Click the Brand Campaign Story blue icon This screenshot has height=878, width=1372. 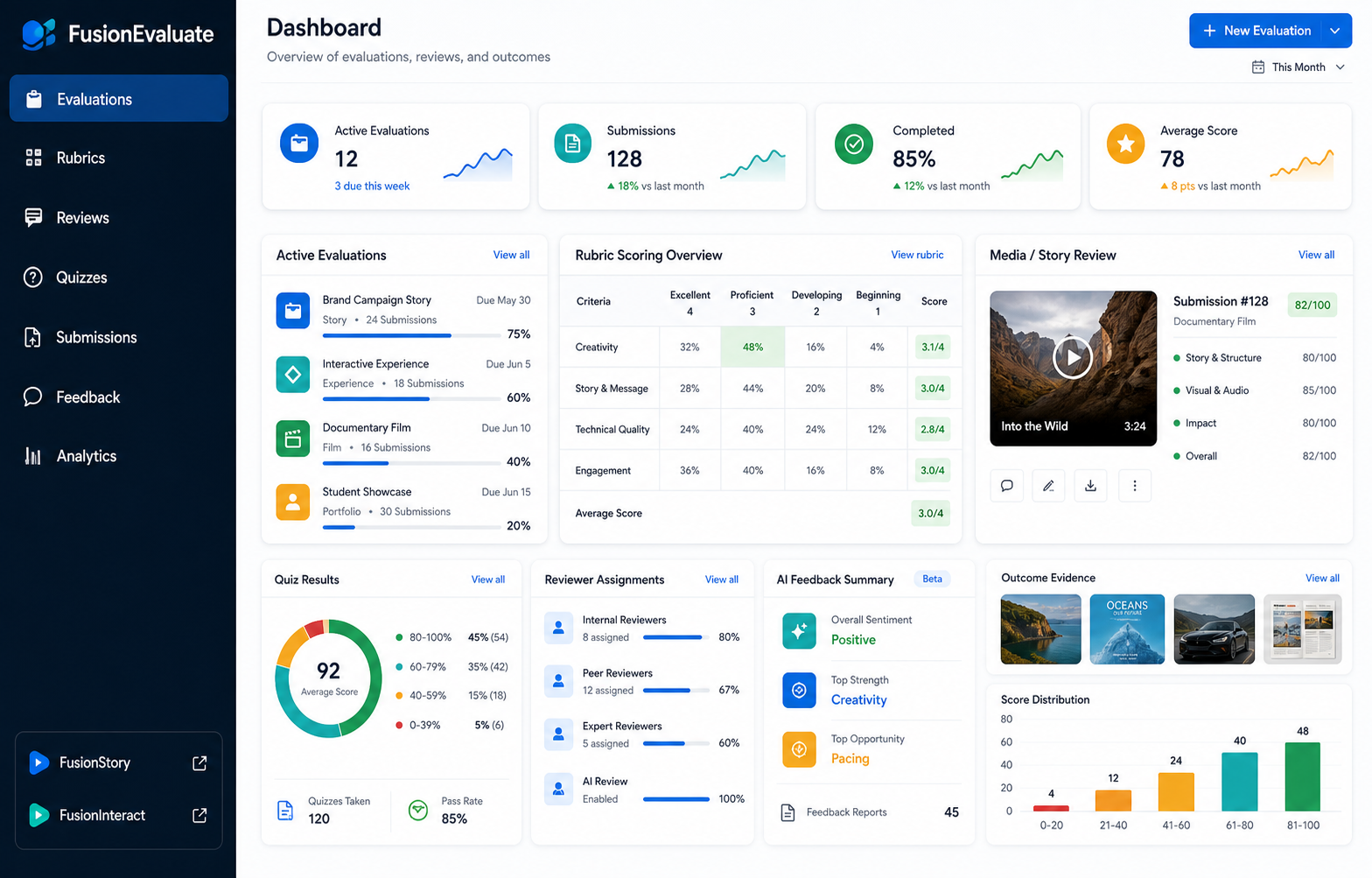pyautogui.click(x=293, y=311)
